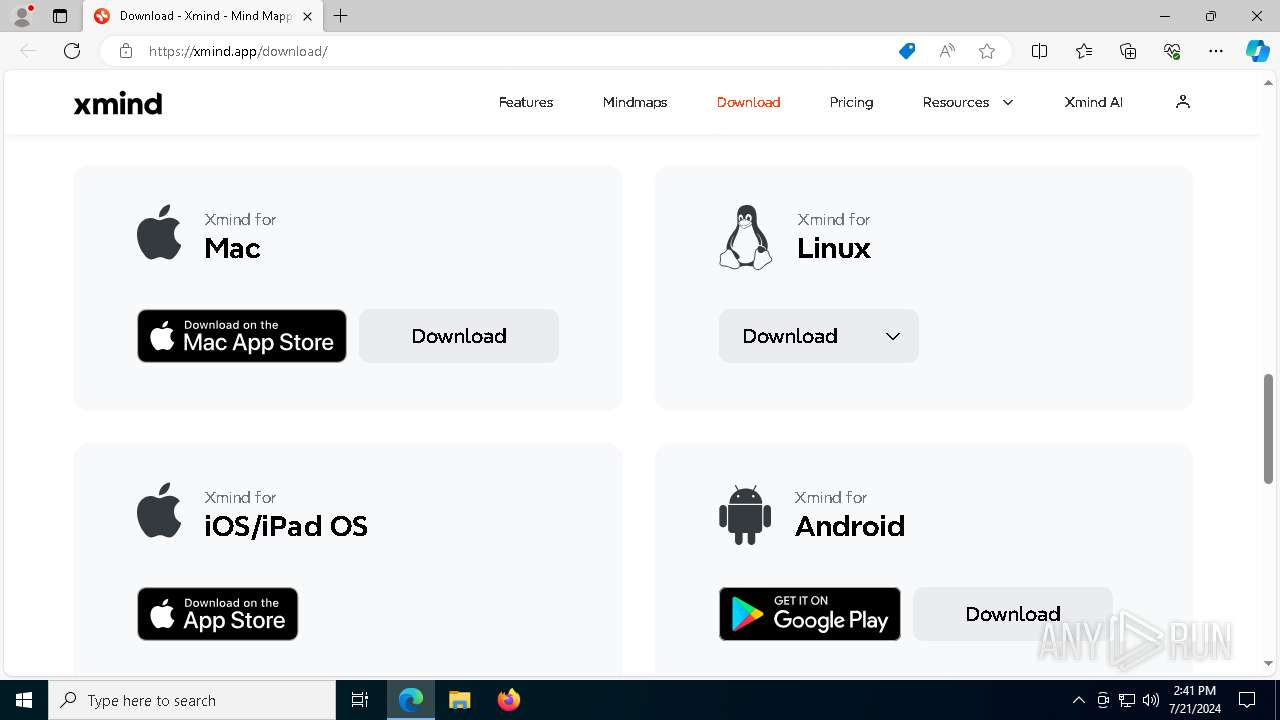Click the Linux penguin icon

[746, 237]
